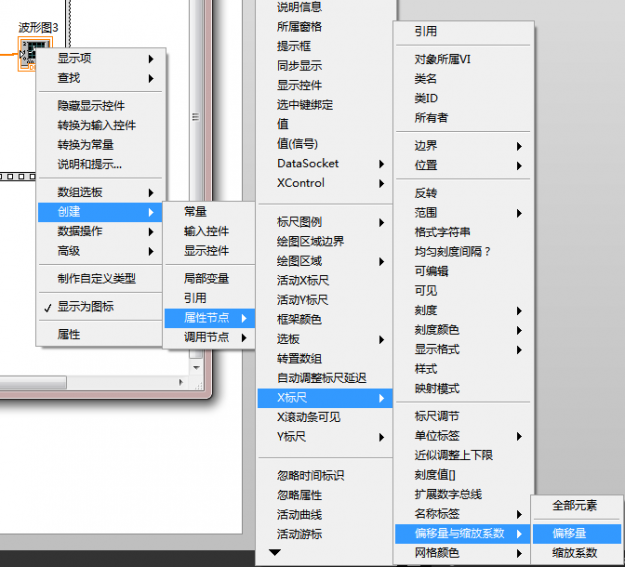Open the highlighted X标尺 submenu
The image size is (625, 567).
326,398
